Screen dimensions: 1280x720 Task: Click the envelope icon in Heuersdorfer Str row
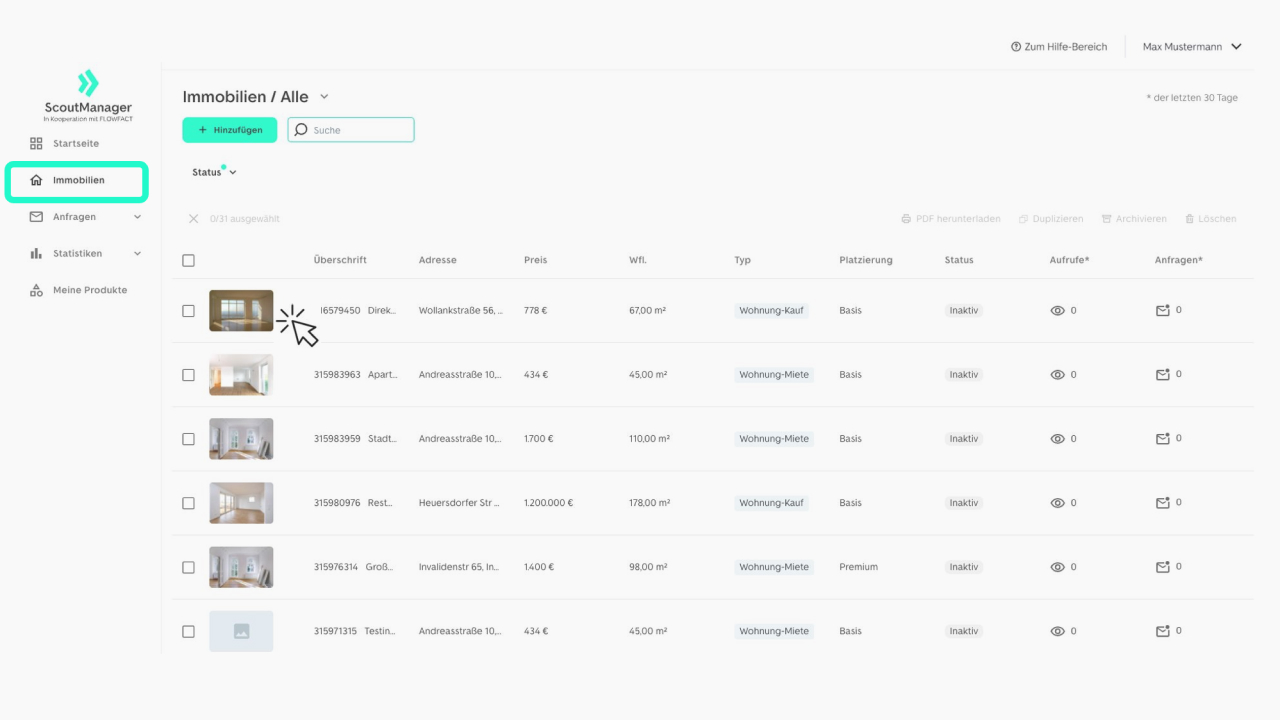coord(1162,503)
